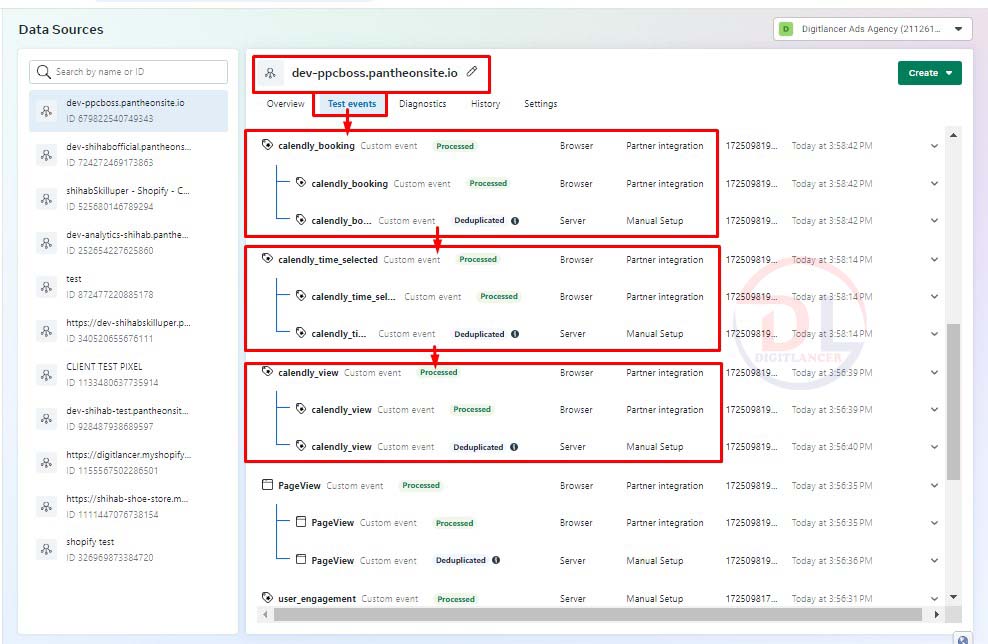The height and width of the screenshot is (644, 988).
Task: Click the horizontal scroll left arrow
Action: pos(265,614)
